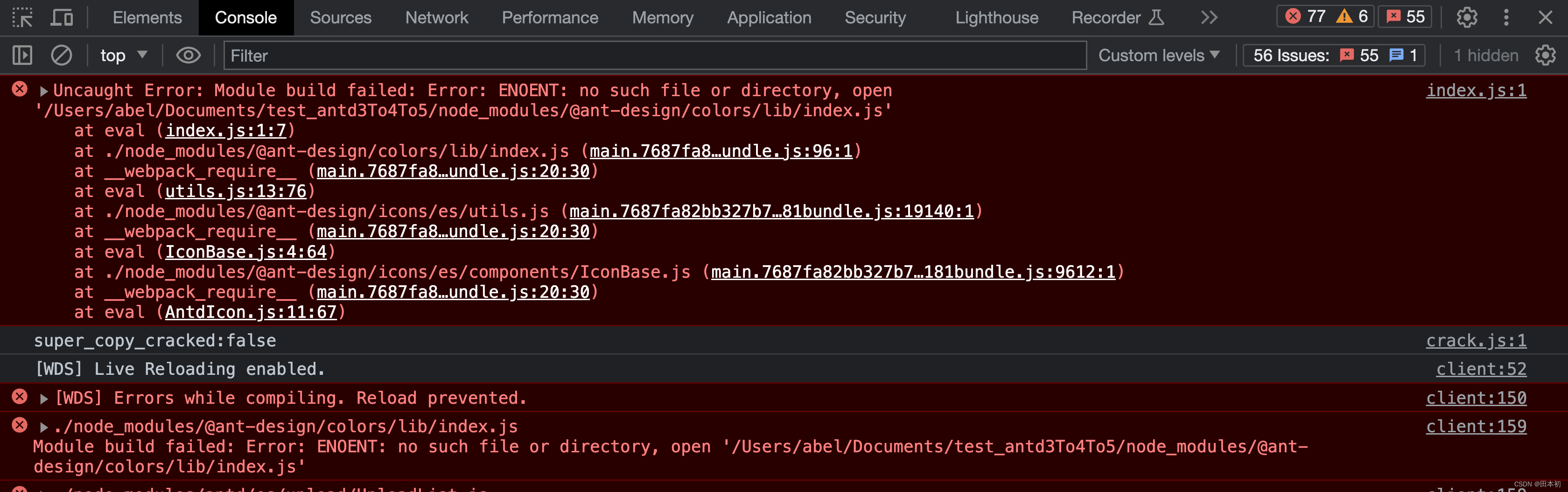Screen dimensions: 1568x492
Task: Switch to the Sources tab
Action: [340, 17]
